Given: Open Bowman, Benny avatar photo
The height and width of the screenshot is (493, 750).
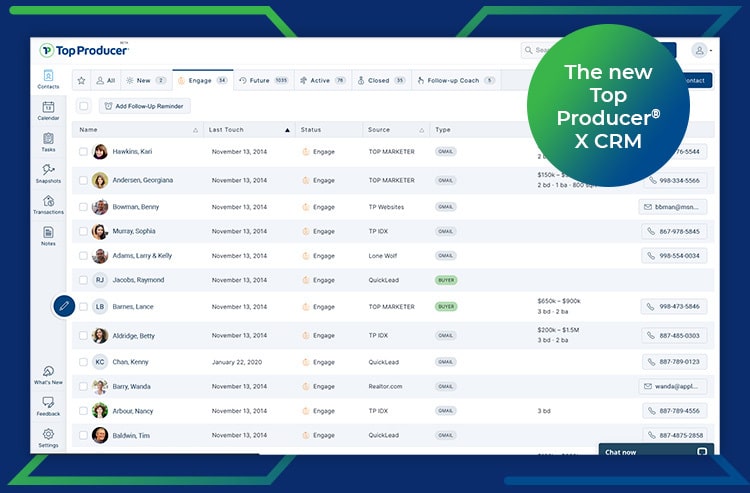Looking at the screenshot, I should coord(100,207).
